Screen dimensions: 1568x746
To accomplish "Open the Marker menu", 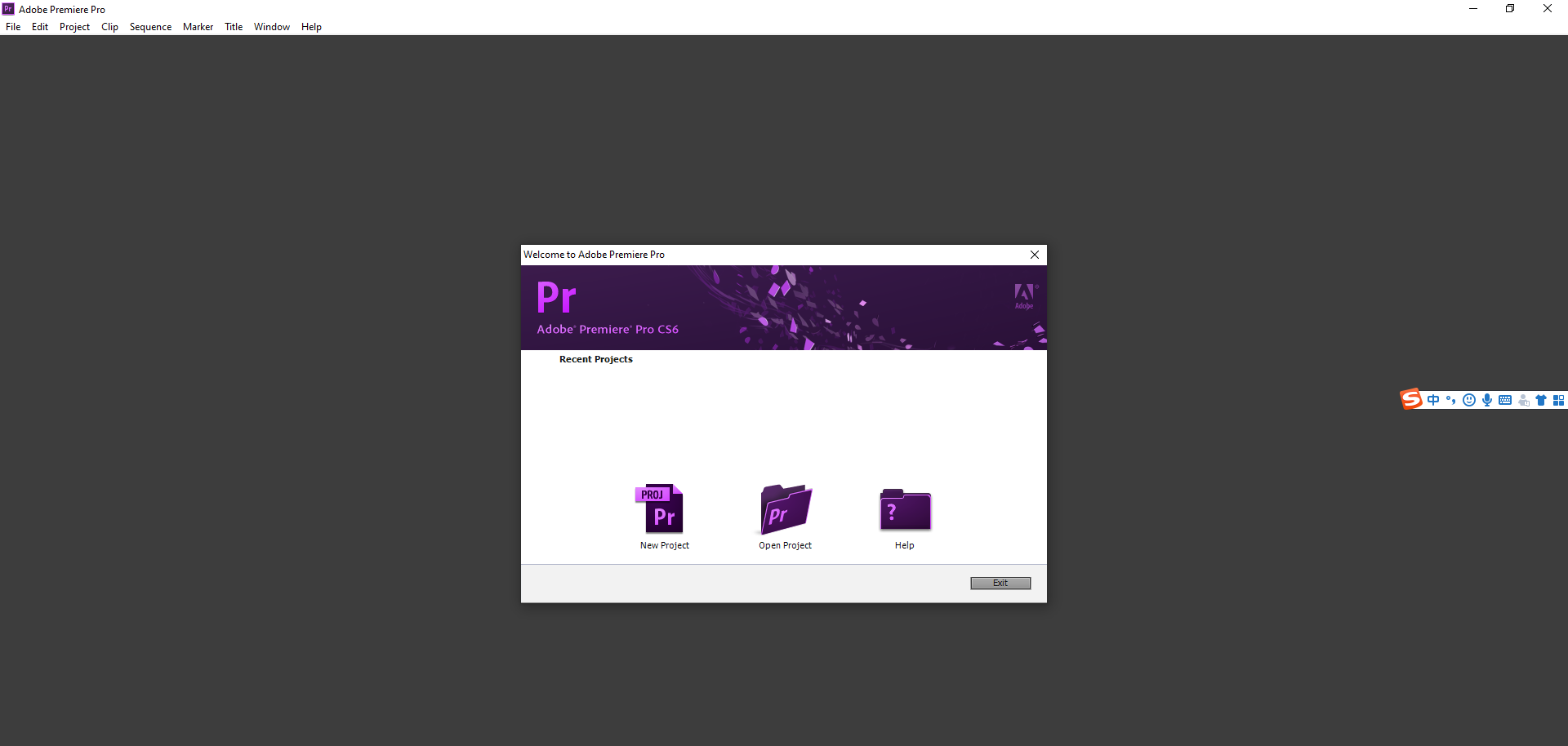I will (x=198, y=27).
